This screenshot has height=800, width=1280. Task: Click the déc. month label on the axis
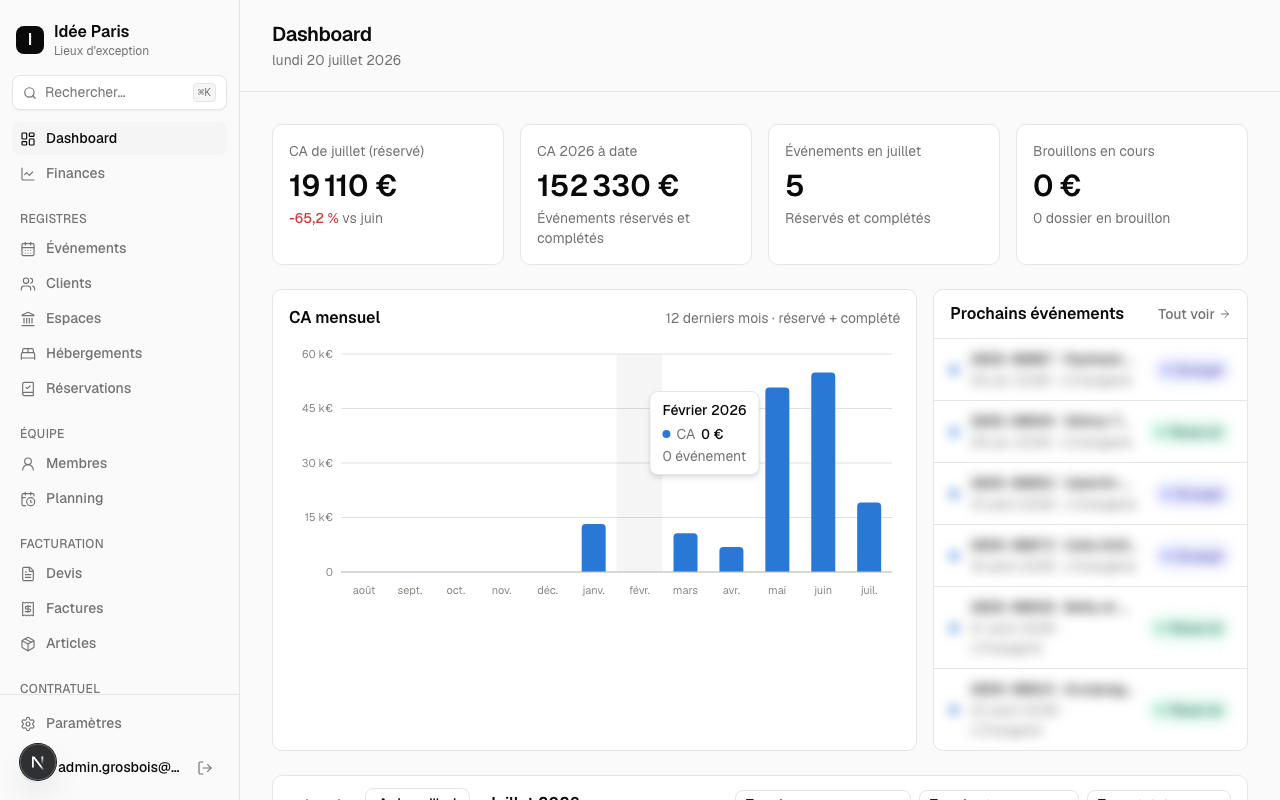548,591
